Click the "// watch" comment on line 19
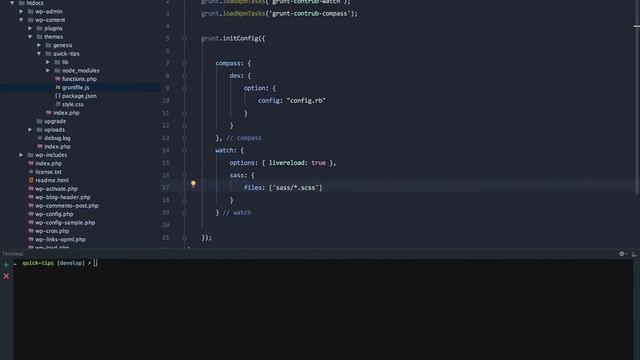Image resolution: width=640 pixels, height=360 pixels. pyautogui.click(x=237, y=213)
